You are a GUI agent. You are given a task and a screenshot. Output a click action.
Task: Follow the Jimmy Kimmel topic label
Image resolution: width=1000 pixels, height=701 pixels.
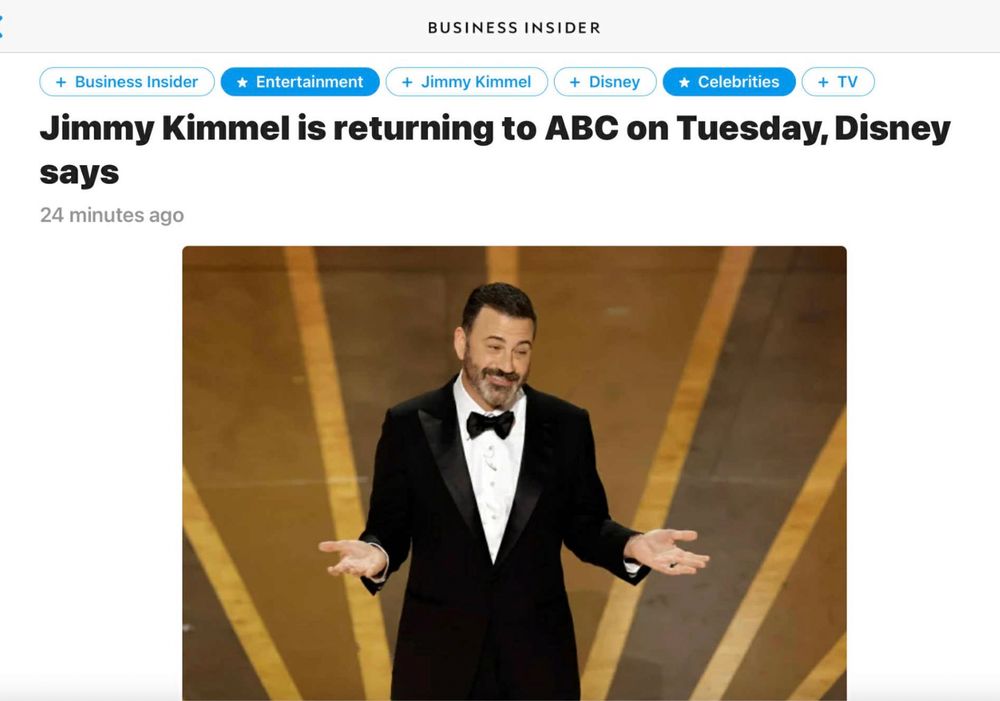point(476,82)
